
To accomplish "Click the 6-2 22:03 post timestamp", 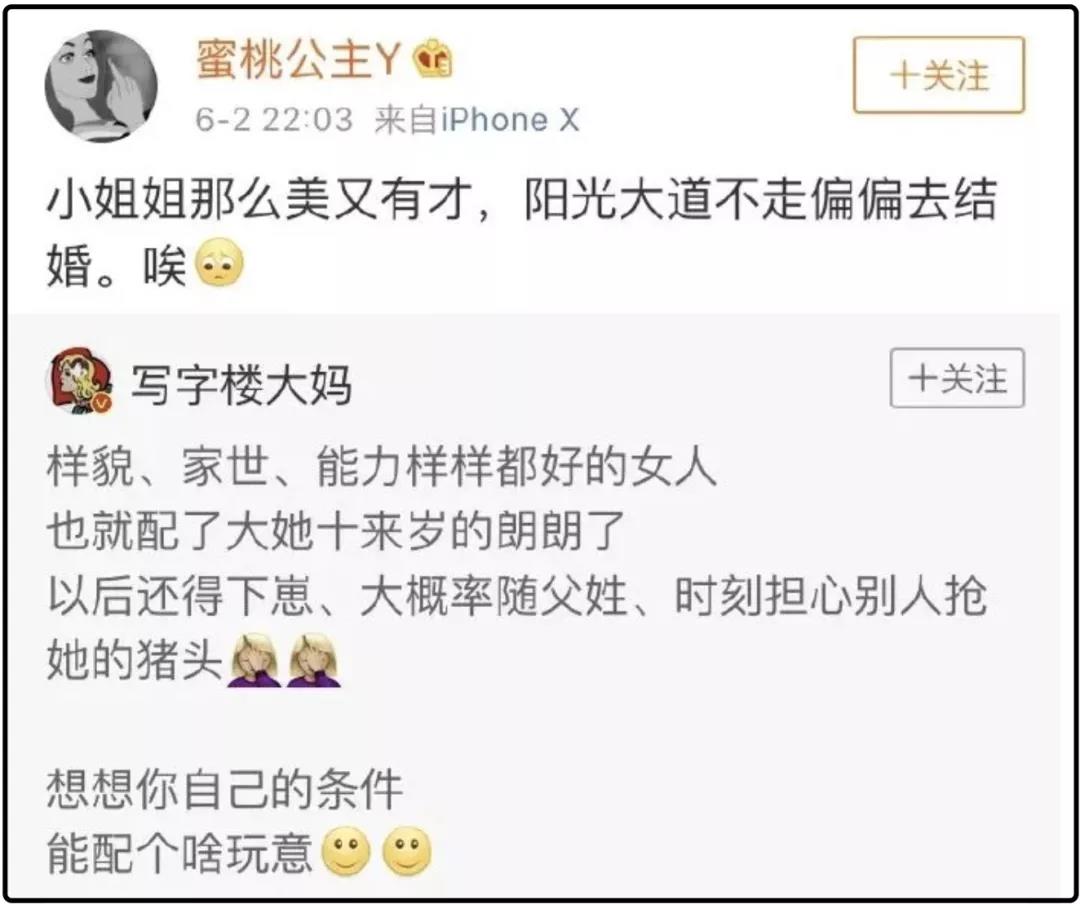I will point(273,120).
